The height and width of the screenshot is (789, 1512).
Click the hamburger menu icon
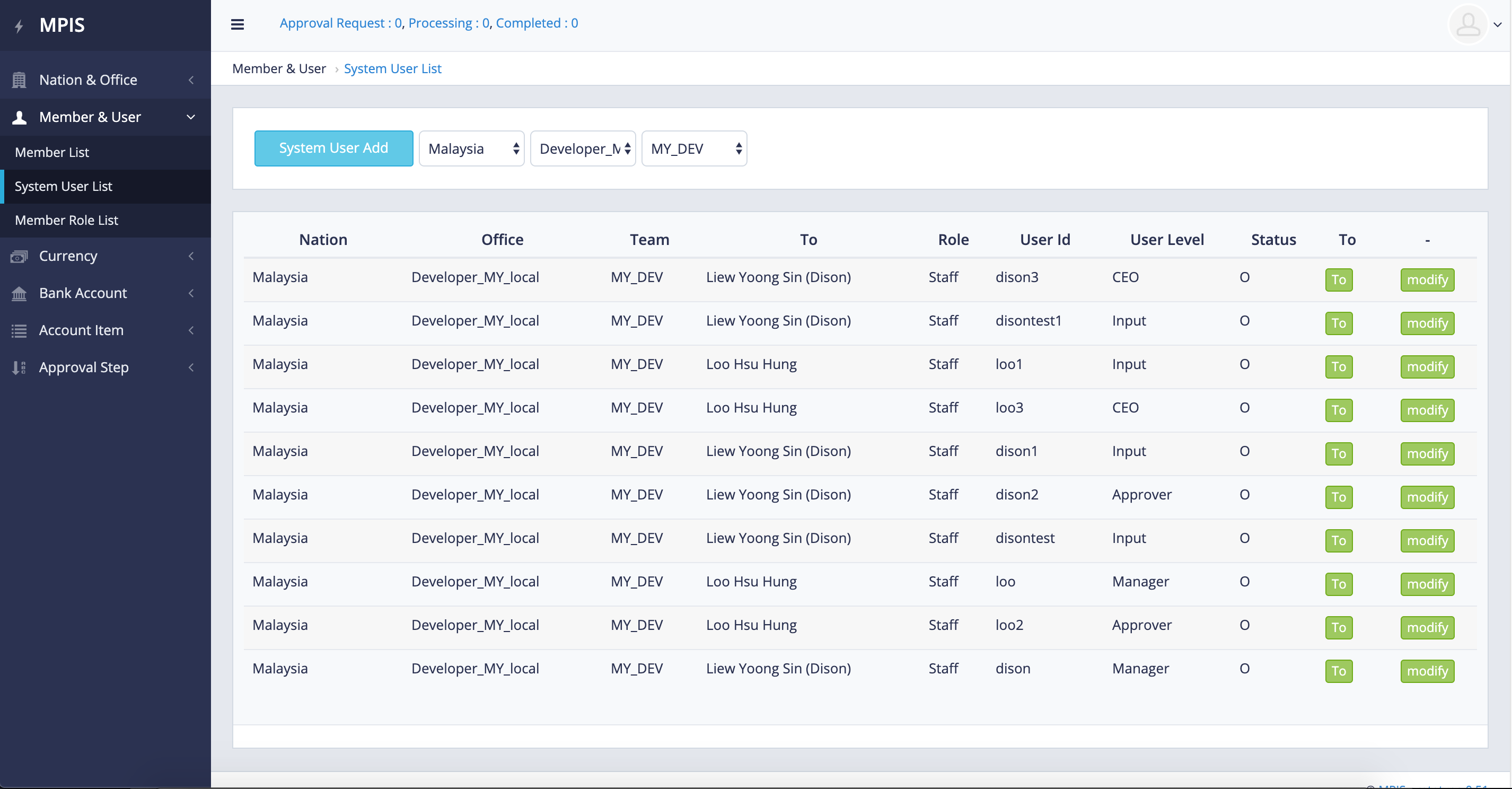click(x=238, y=24)
